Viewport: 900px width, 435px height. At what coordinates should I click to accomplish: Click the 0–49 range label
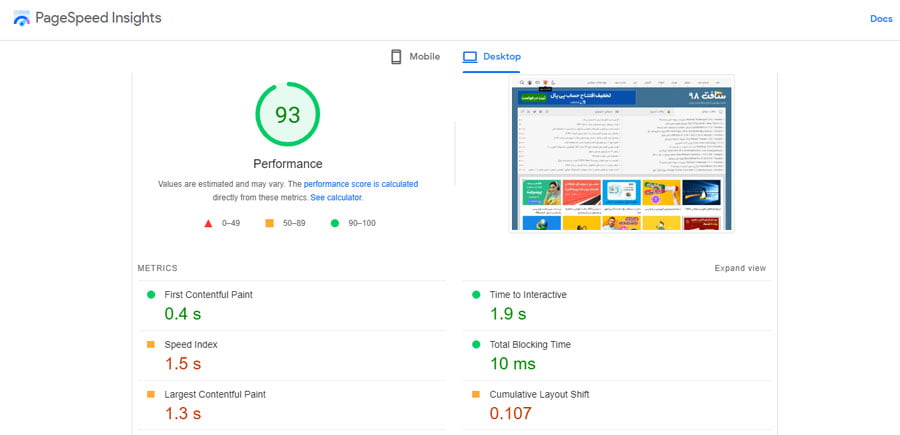(x=231, y=223)
